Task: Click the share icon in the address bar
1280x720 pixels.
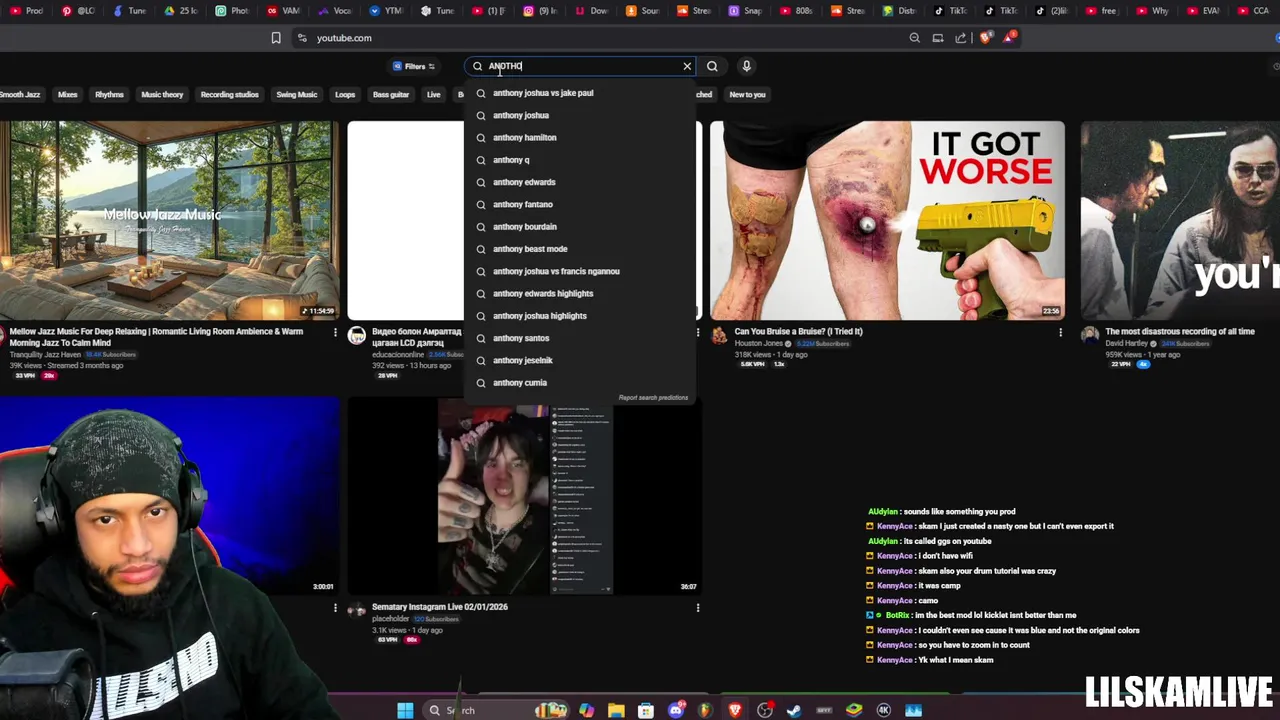Action: (x=961, y=38)
